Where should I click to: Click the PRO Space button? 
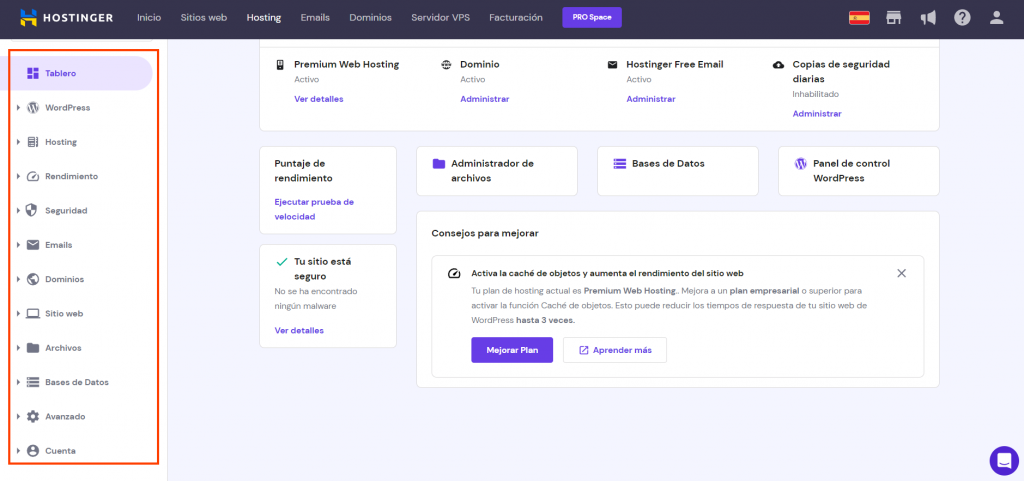click(592, 17)
